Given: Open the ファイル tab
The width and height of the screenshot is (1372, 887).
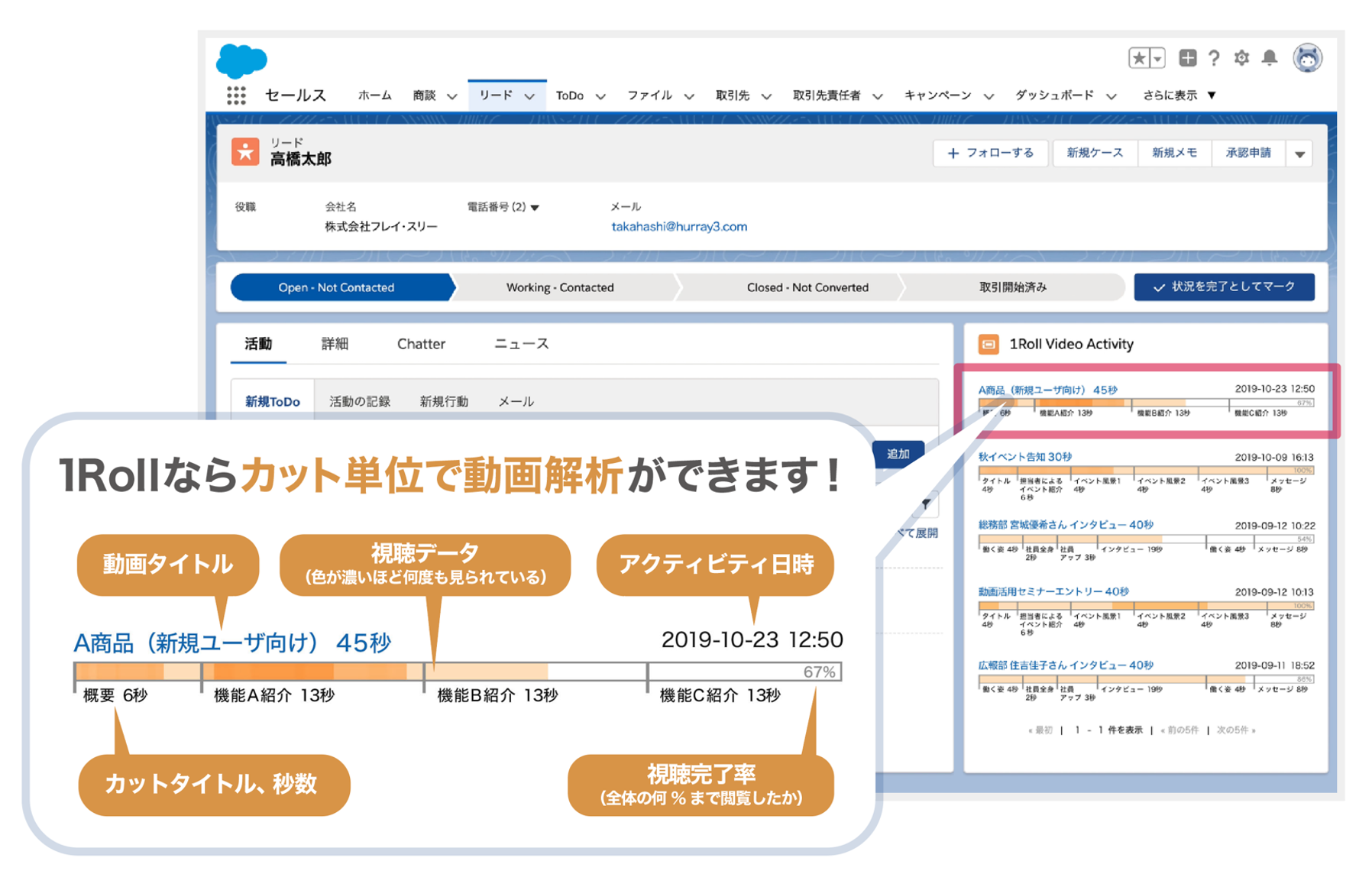Looking at the screenshot, I should pyautogui.click(x=649, y=95).
